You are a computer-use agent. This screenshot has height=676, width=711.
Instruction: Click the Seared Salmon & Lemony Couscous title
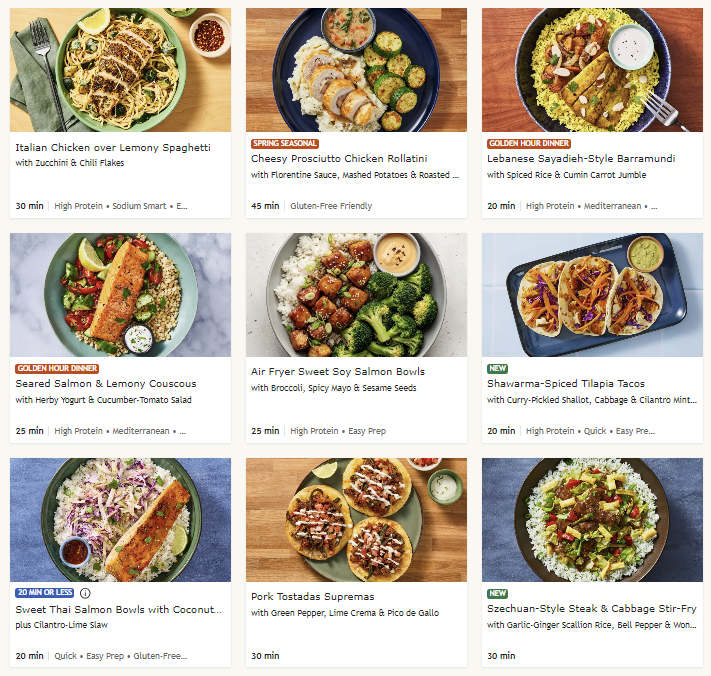pyautogui.click(x=106, y=384)
